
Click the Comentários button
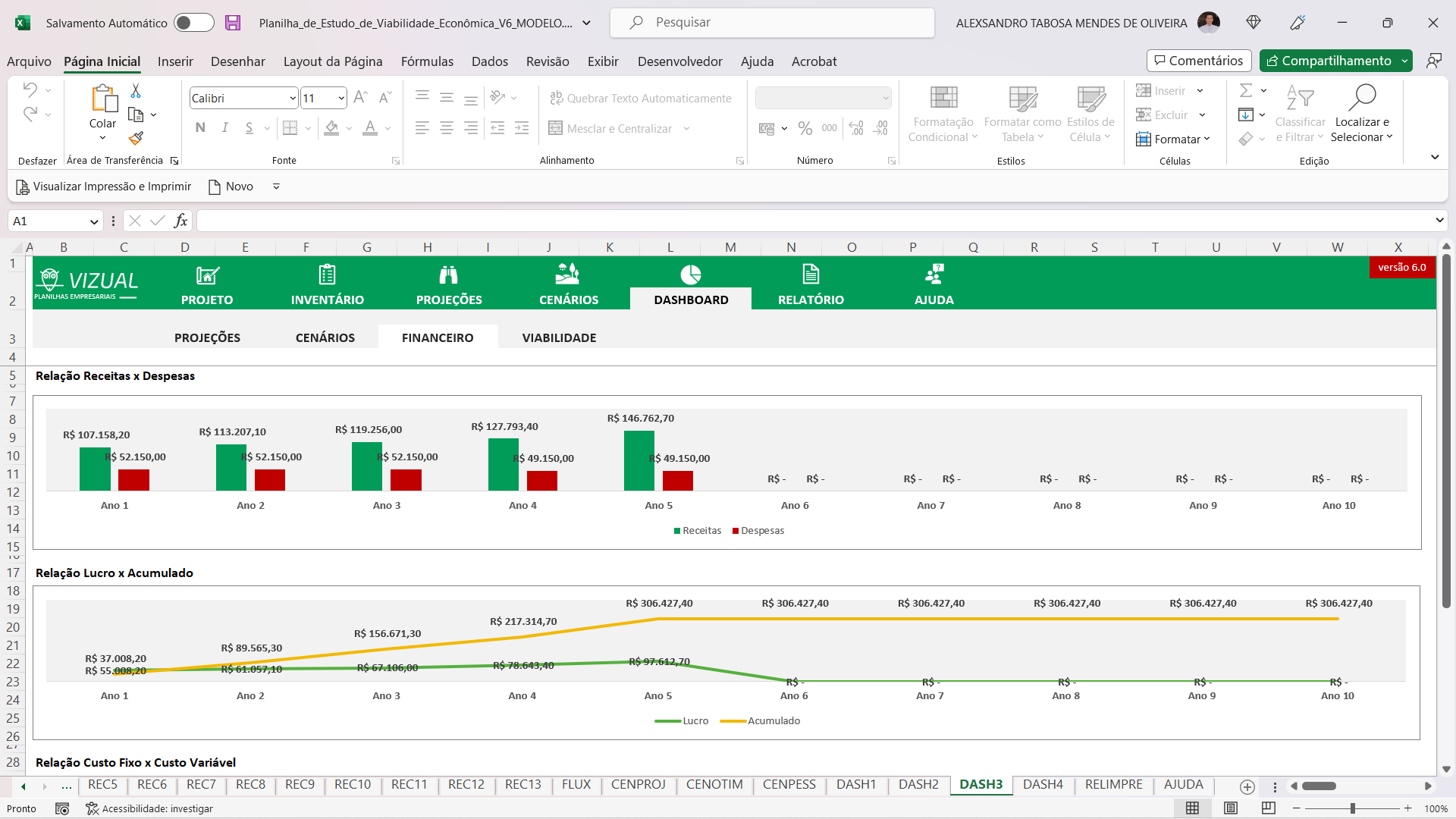(1199, 61)
